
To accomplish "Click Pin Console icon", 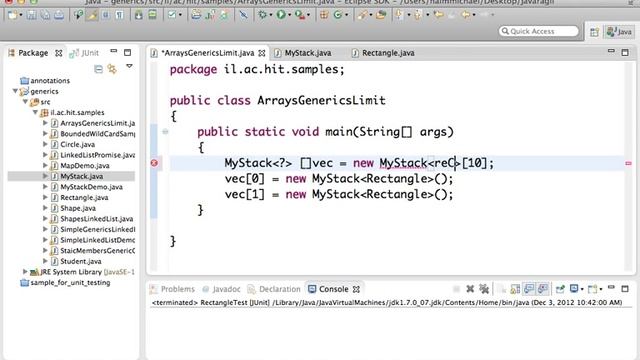I will tap(560, 289).
